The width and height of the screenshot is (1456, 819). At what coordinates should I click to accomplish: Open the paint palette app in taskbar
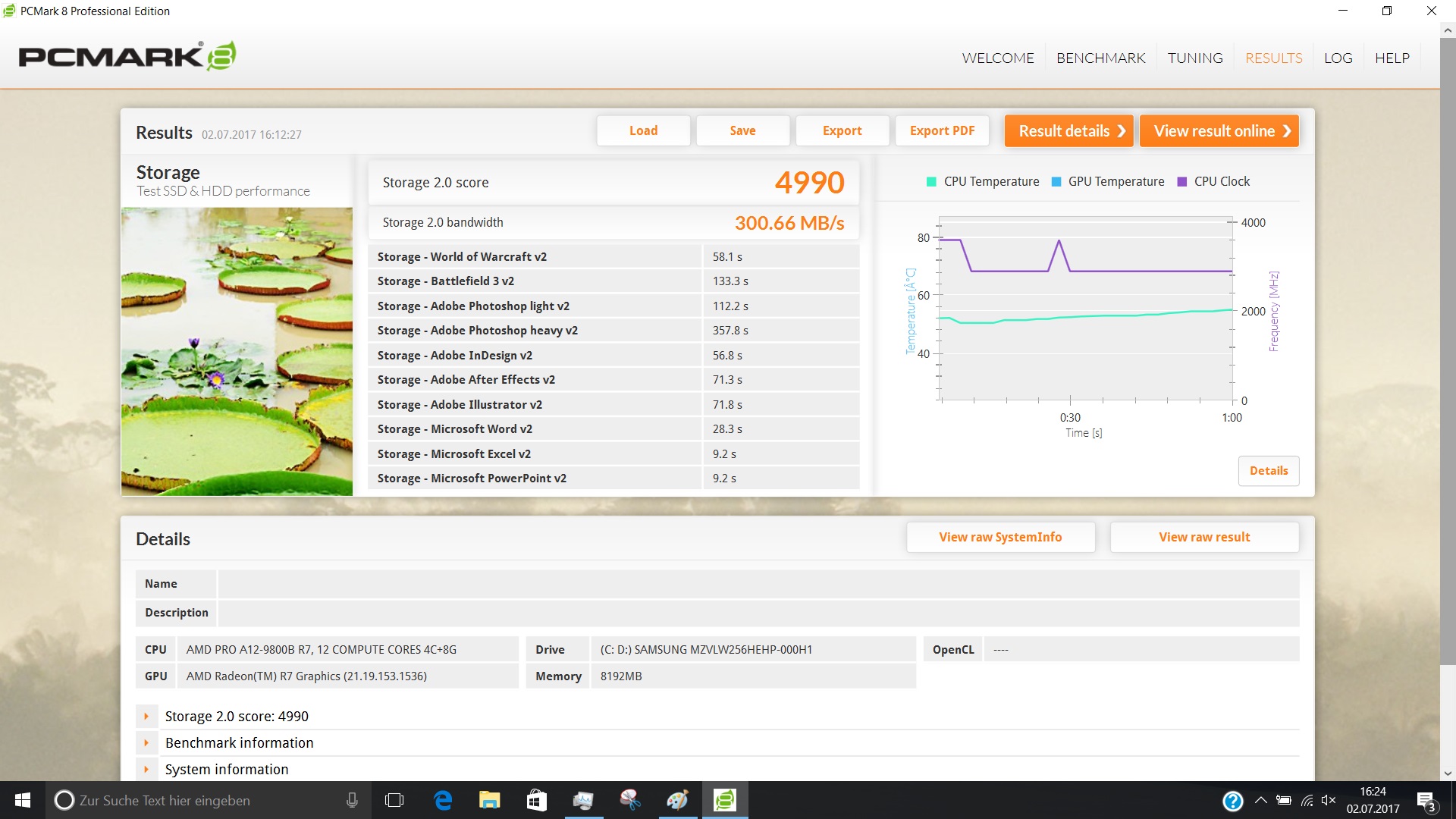click(x=677, y=800)
